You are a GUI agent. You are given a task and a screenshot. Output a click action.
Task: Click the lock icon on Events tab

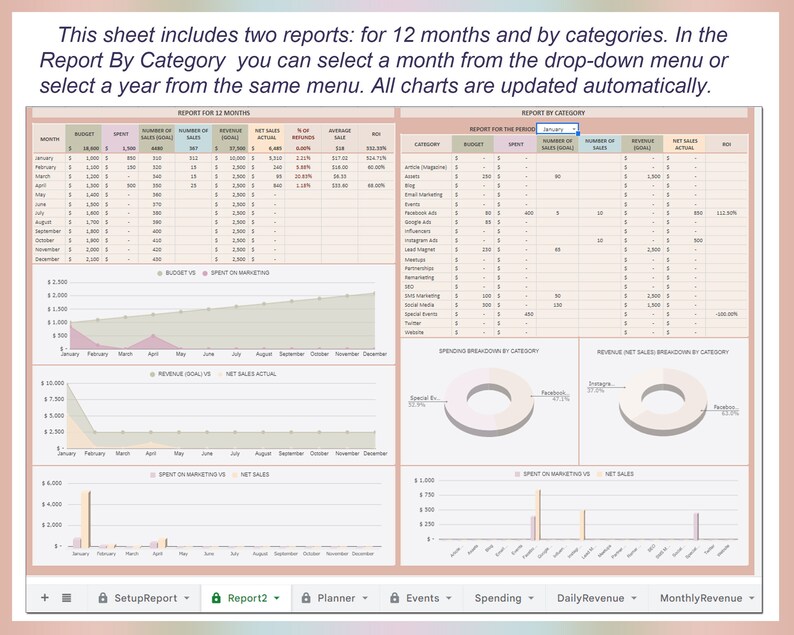pos(394,598)
